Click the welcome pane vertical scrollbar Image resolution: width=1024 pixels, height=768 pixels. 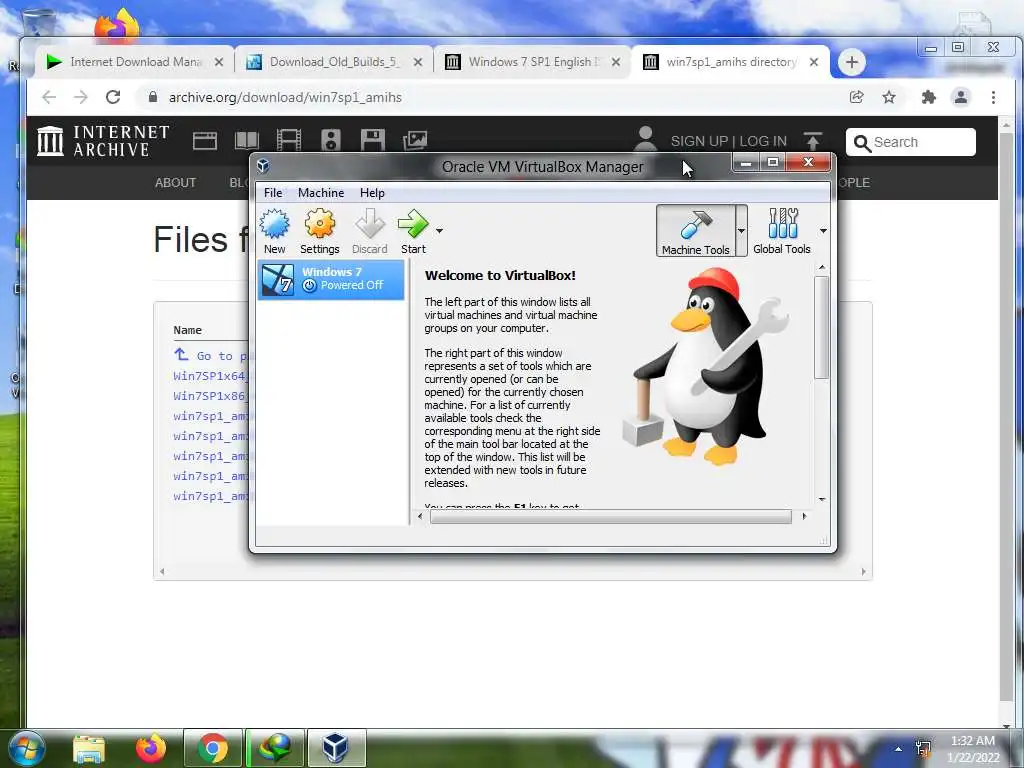coord(822,327)
